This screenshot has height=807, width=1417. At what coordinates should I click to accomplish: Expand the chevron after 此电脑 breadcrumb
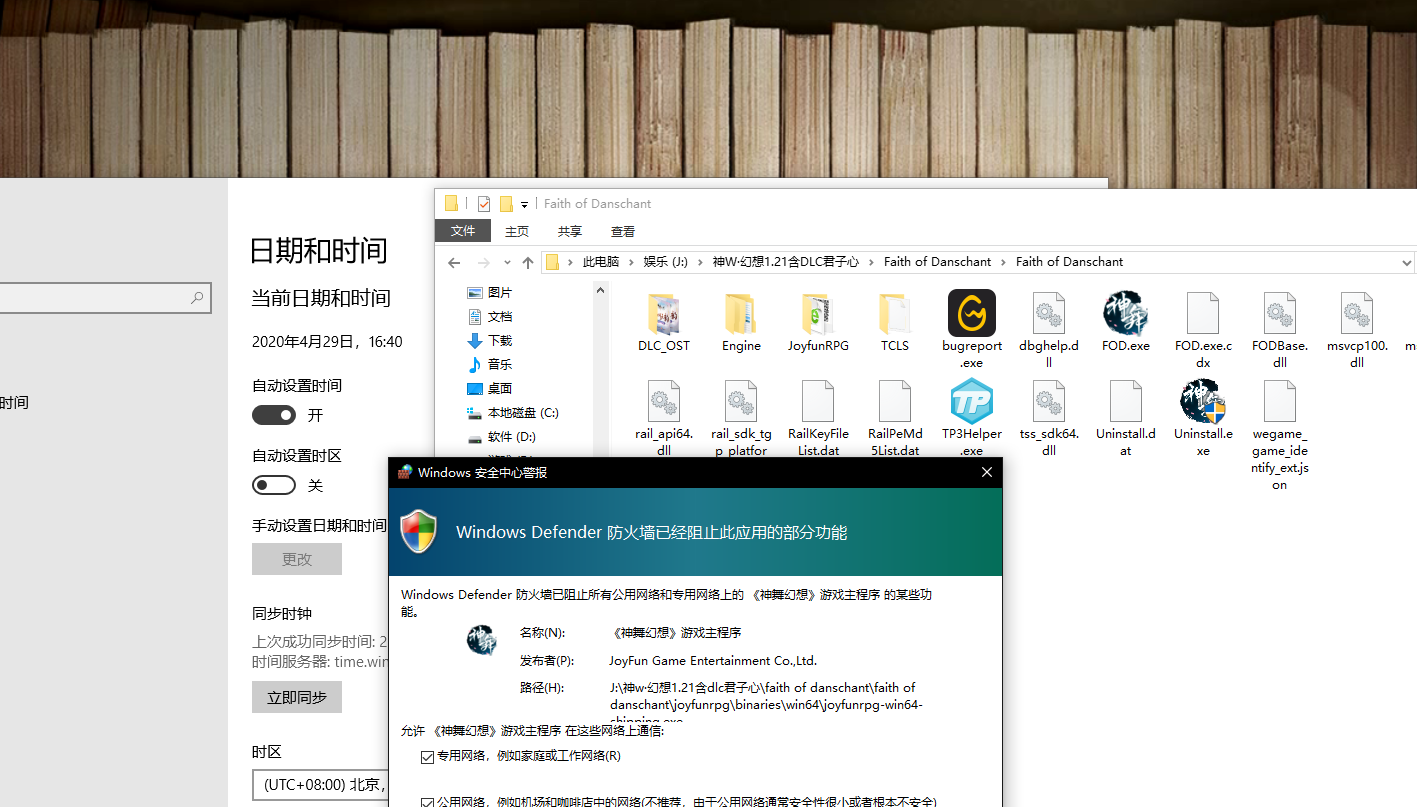631,262
